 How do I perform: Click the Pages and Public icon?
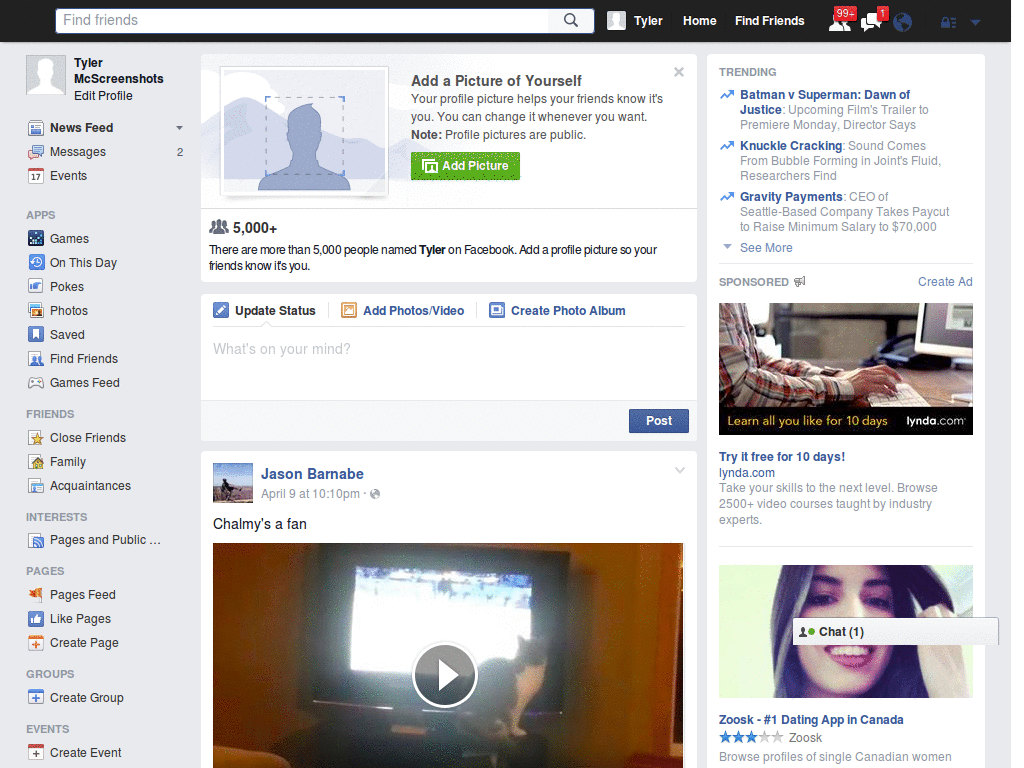pyautogui.click(x=36, y=540)
